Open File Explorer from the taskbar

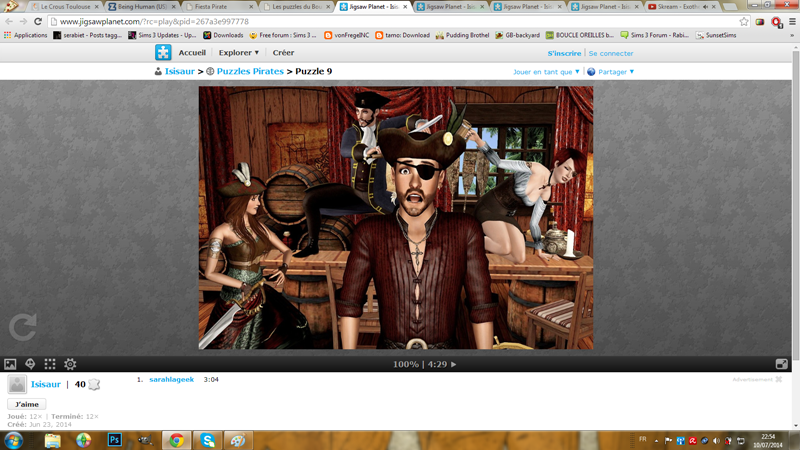(x=53, y=440)
